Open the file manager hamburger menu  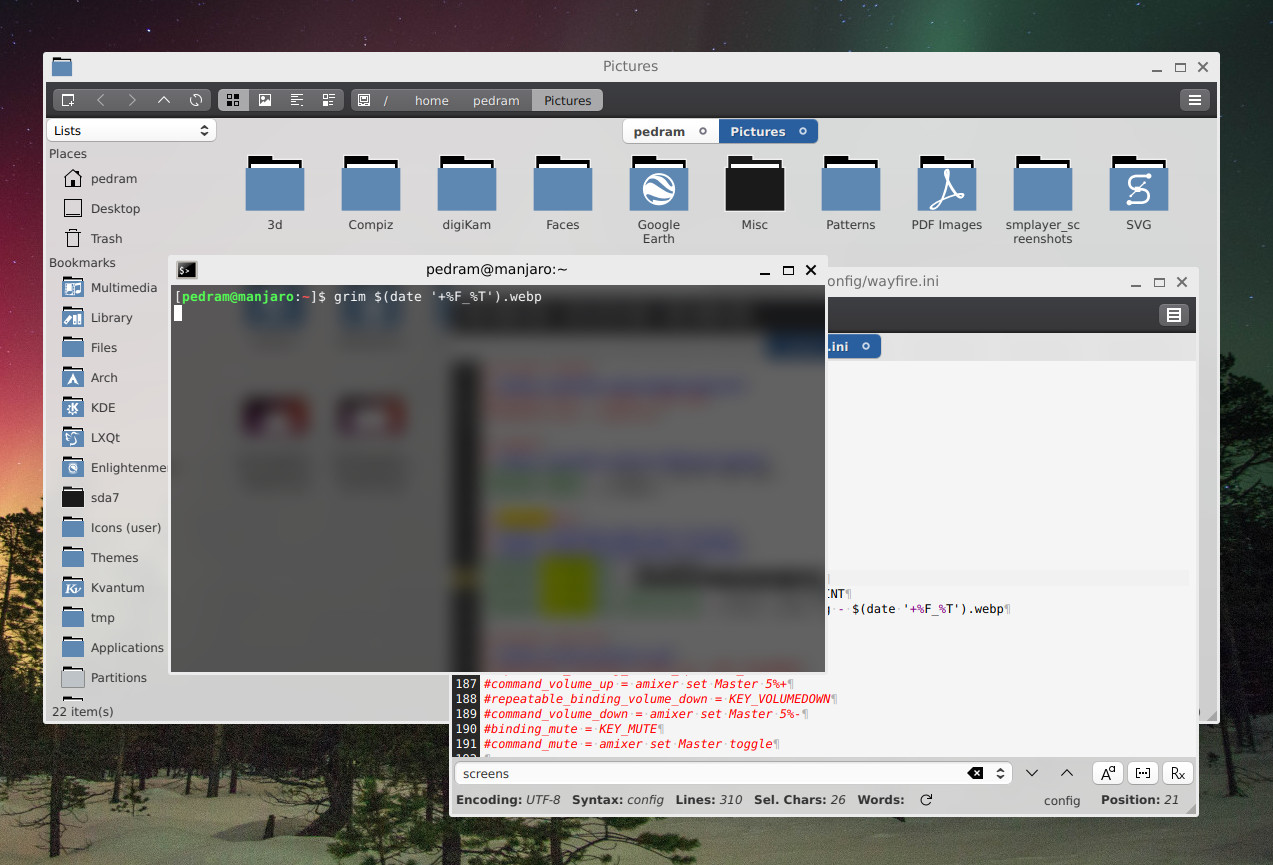1194,100
